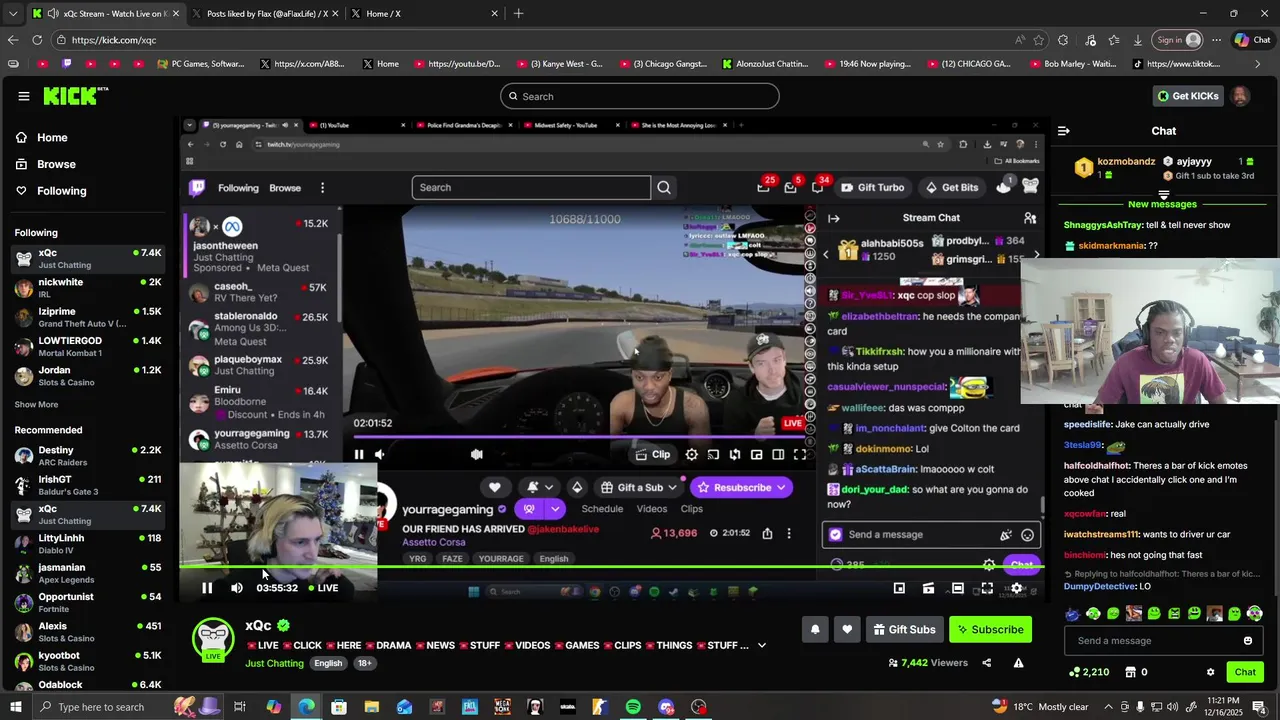The height and width of the screenshot is (720, 1280).
Task: Open Following in Kick sidebar
Action: click(61, 191)
